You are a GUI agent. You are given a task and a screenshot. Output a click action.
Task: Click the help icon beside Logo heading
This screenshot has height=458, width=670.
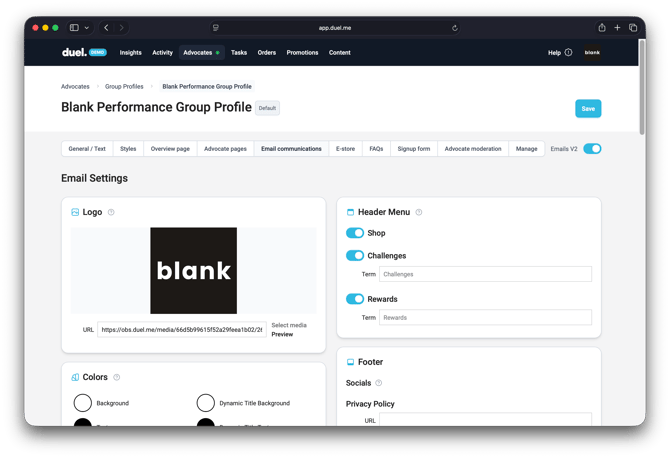111,212
